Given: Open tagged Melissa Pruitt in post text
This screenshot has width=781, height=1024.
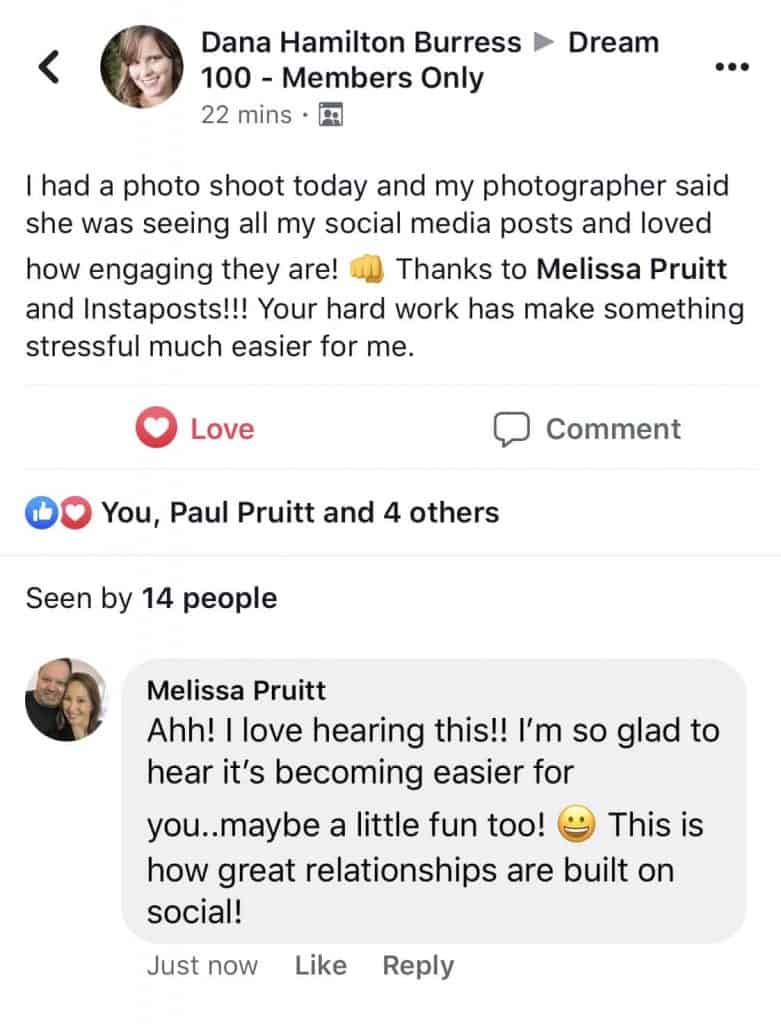Looking at the screenshot, I should [x=631, y=269].
